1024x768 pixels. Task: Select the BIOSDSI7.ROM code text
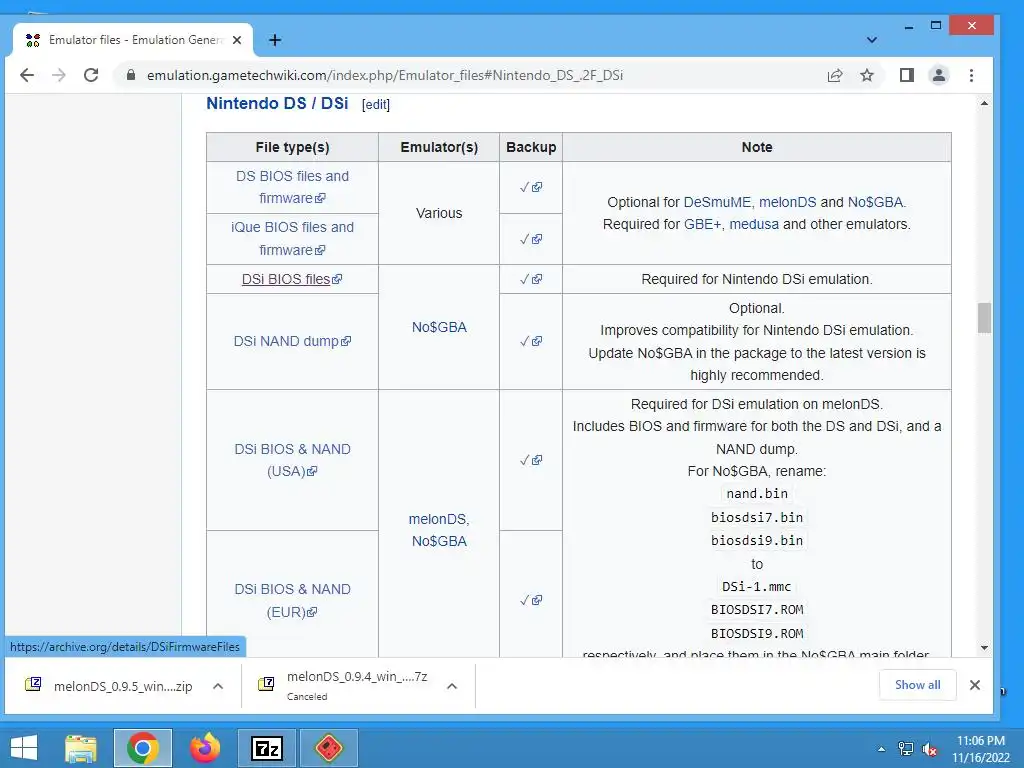[x=757, y=609]
